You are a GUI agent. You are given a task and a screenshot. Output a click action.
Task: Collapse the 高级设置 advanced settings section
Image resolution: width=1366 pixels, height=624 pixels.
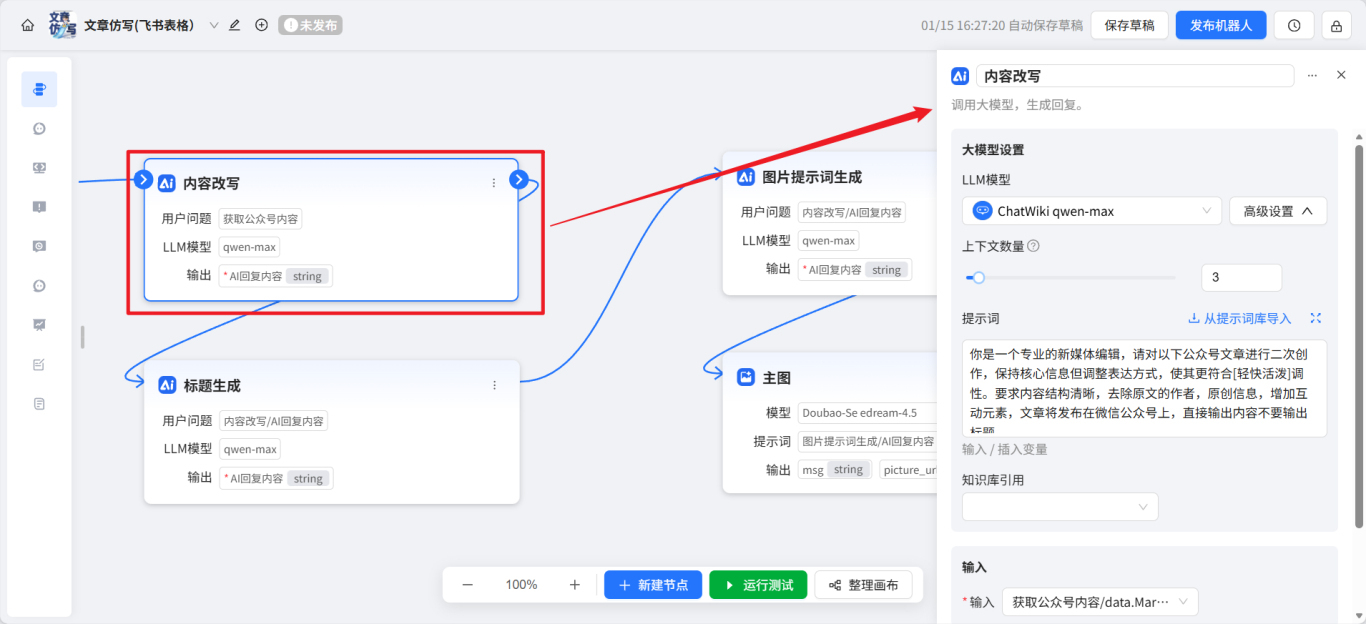pyautogui.click(x=1277, y=210)
